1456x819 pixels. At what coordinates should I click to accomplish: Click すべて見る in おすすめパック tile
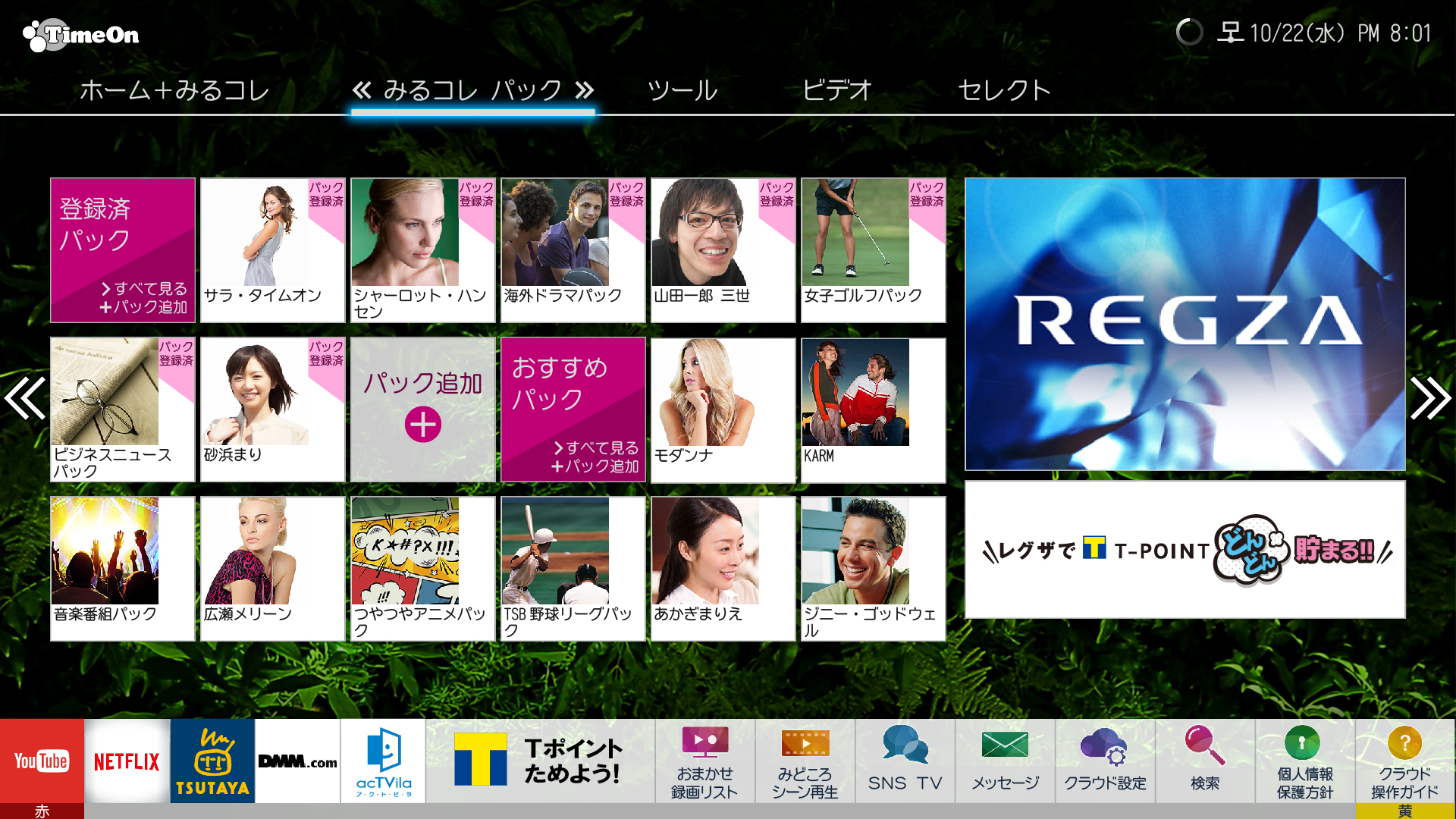[596, 448]
